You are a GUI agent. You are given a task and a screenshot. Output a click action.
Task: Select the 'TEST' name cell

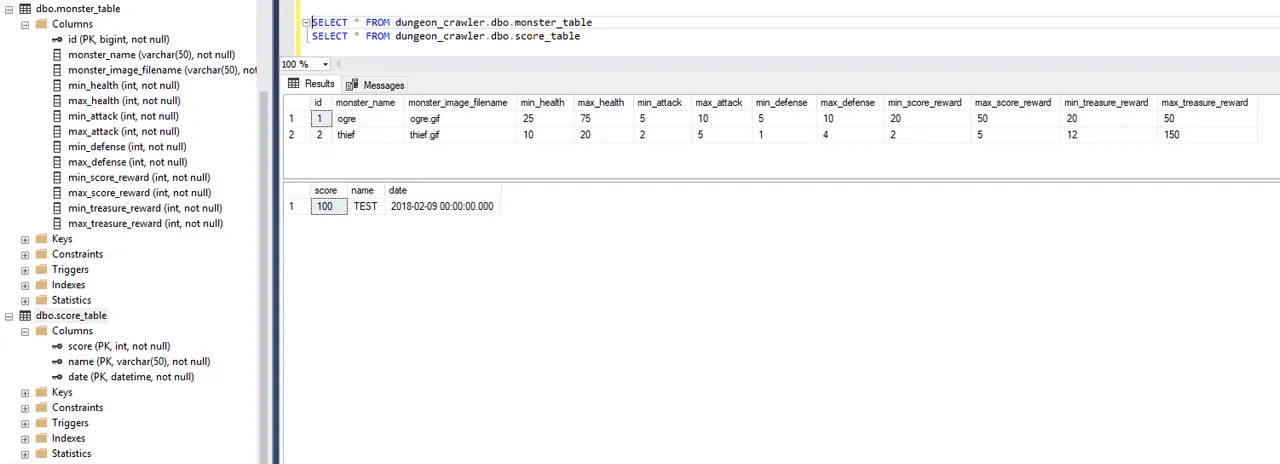coord(367,206)
